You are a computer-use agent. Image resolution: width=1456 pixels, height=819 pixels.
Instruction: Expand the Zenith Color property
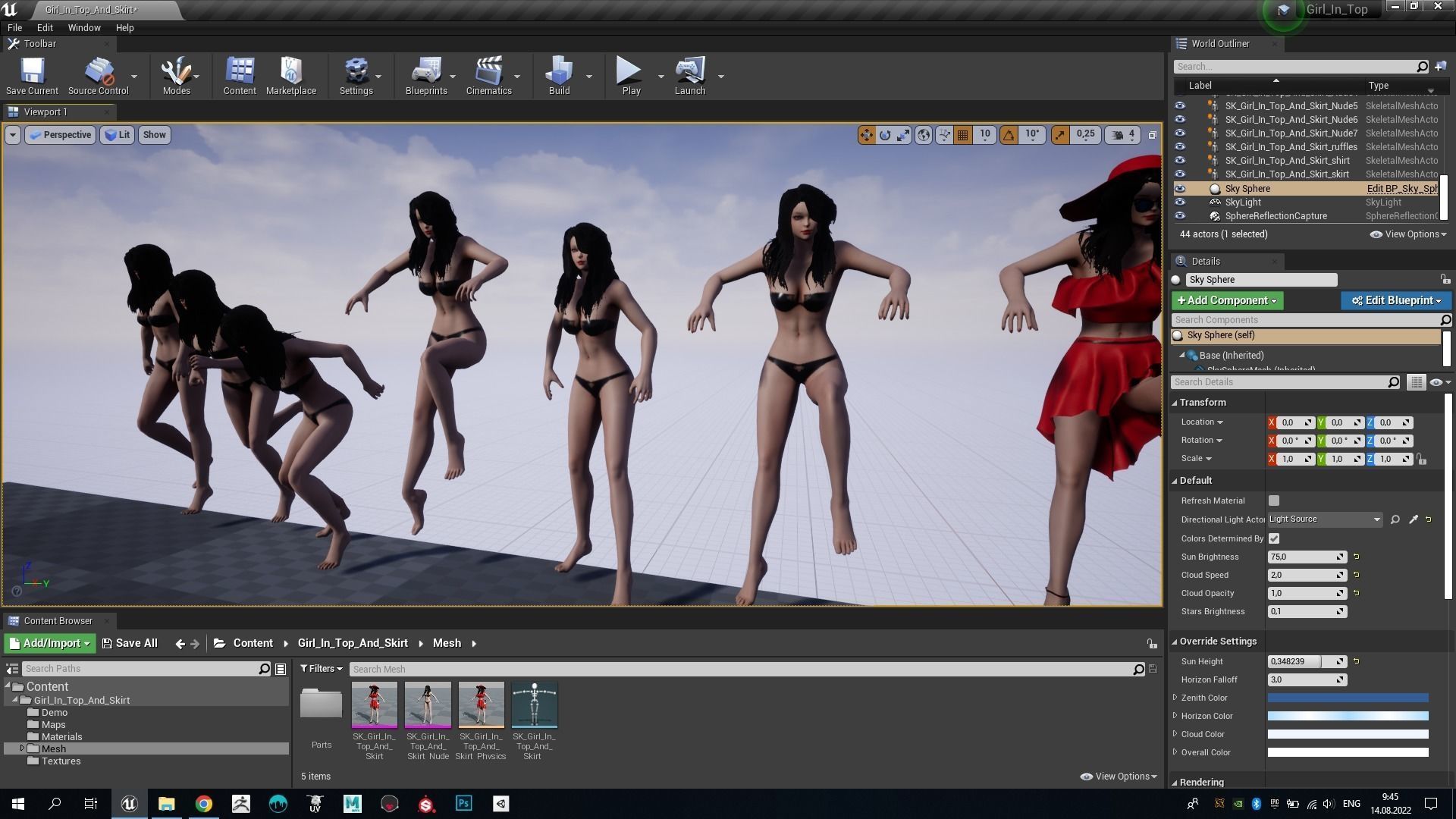pyautogui.click(x=1175, y=698)
